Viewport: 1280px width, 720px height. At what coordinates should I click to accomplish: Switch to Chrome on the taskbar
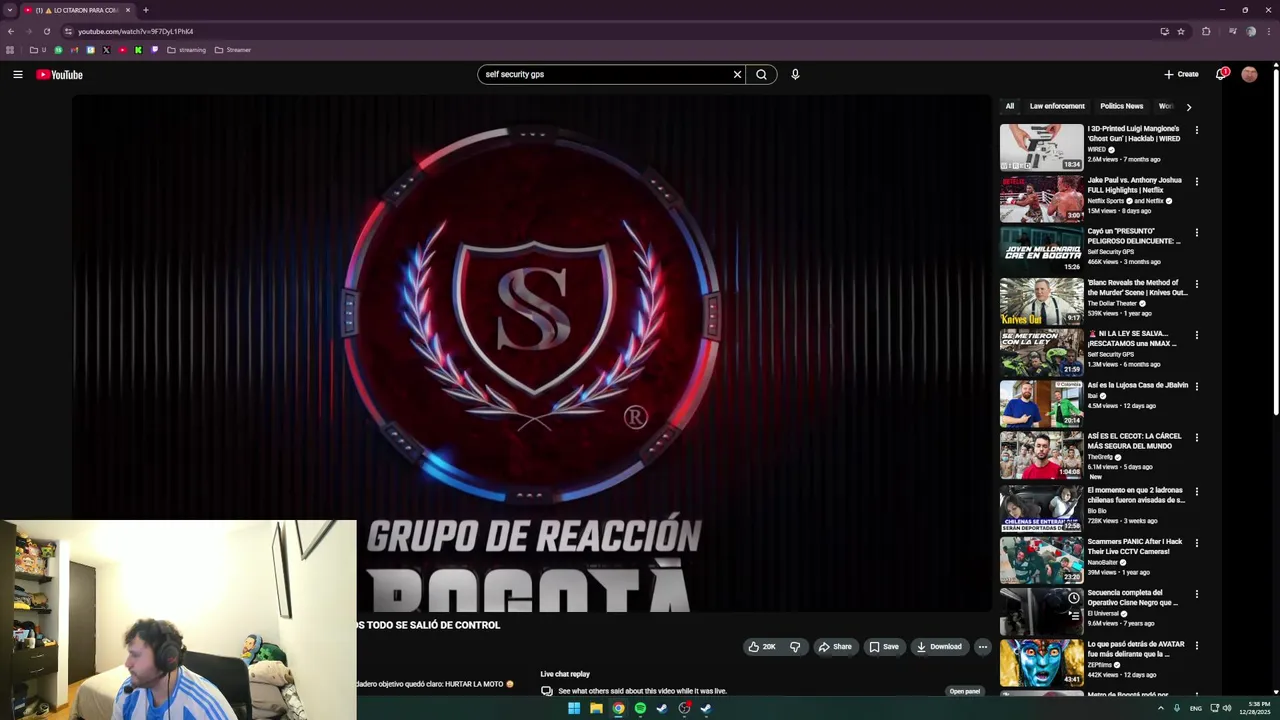coord(618,708)
